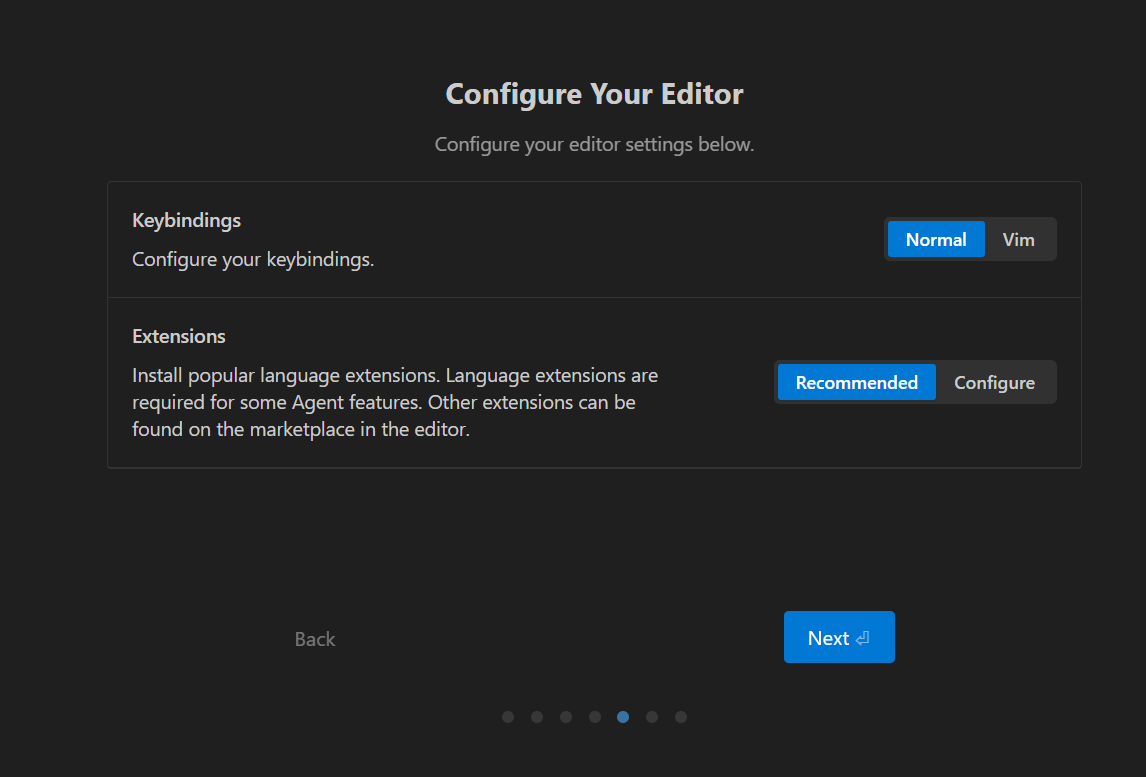The height and width of the screenshot is (777, 1146).
Task: Click the second step indicator dot
Action: (x=537, y=717)
